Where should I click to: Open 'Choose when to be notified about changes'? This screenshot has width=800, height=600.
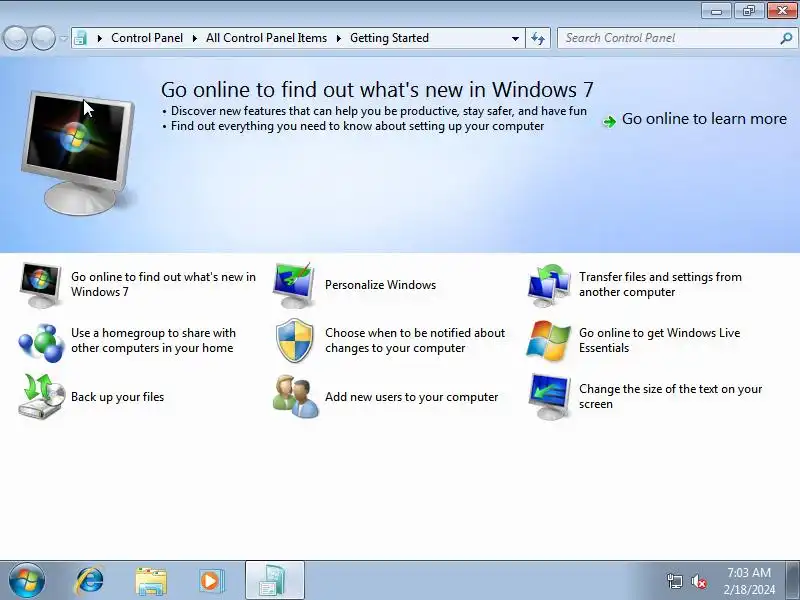tap(415, 340)
